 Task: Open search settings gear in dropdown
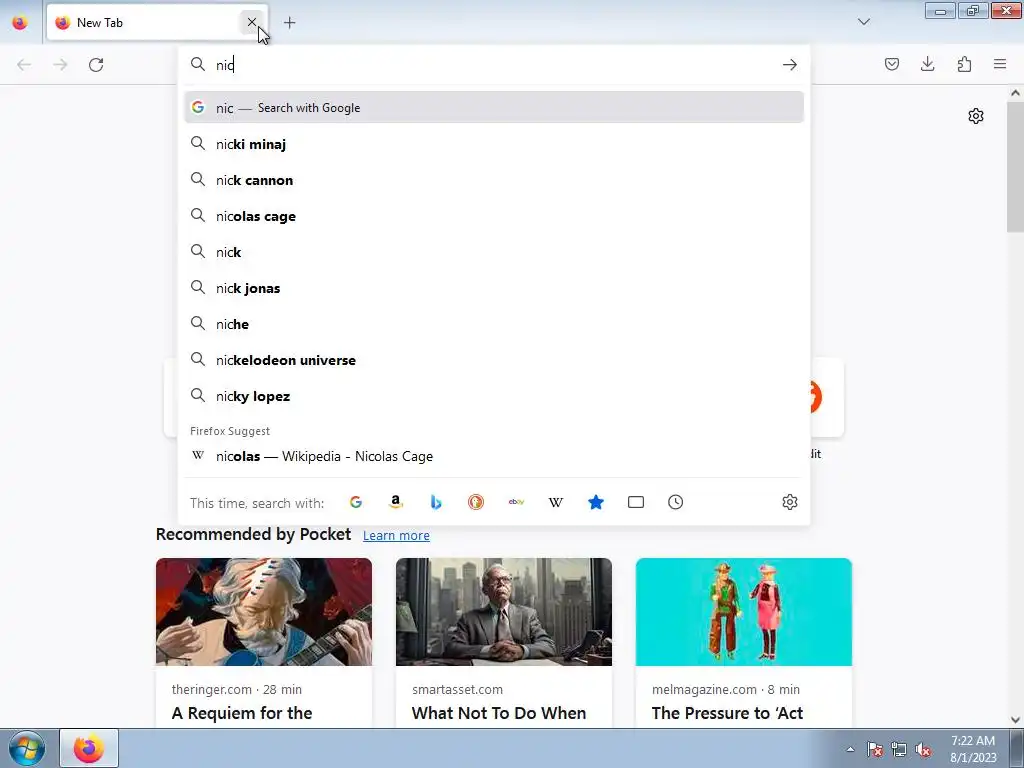tap(790, 502)
